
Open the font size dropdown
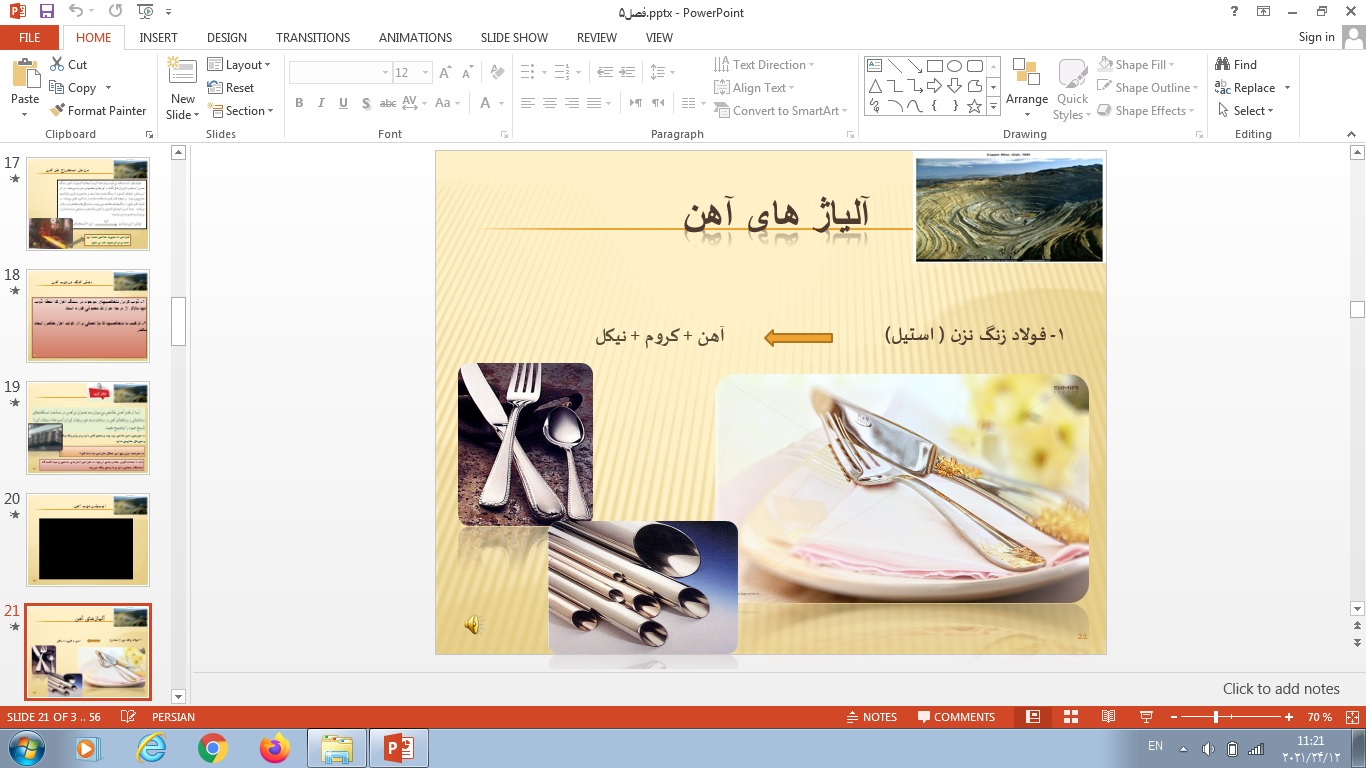coord(426,73)
